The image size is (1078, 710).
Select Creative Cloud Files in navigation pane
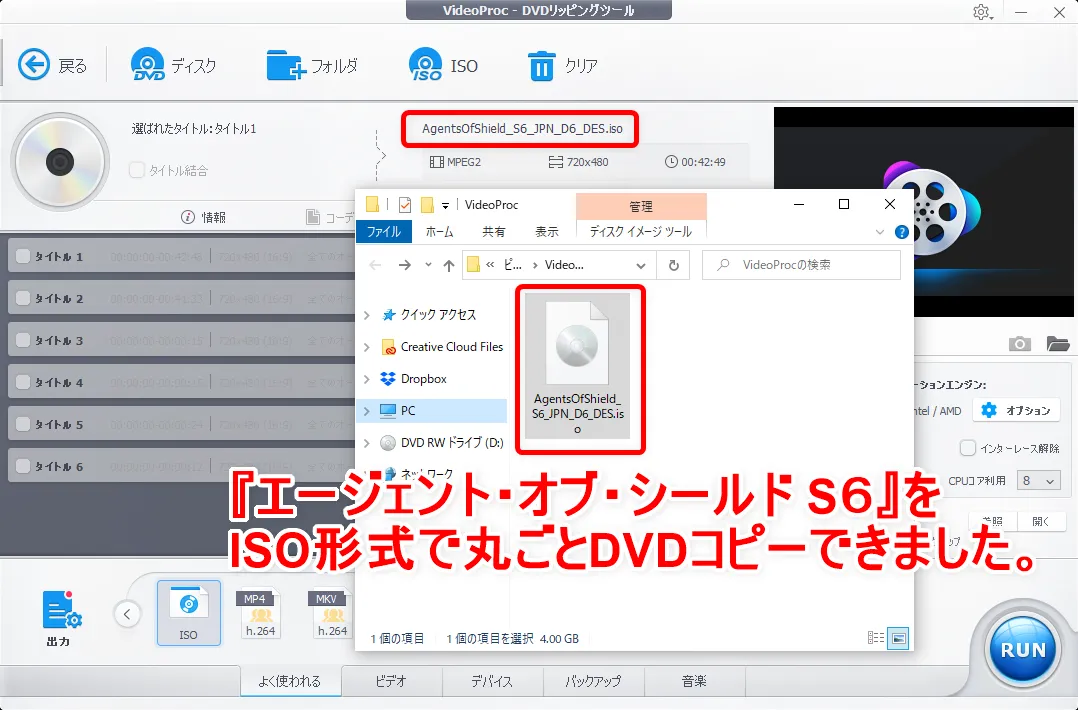point(452,347)
